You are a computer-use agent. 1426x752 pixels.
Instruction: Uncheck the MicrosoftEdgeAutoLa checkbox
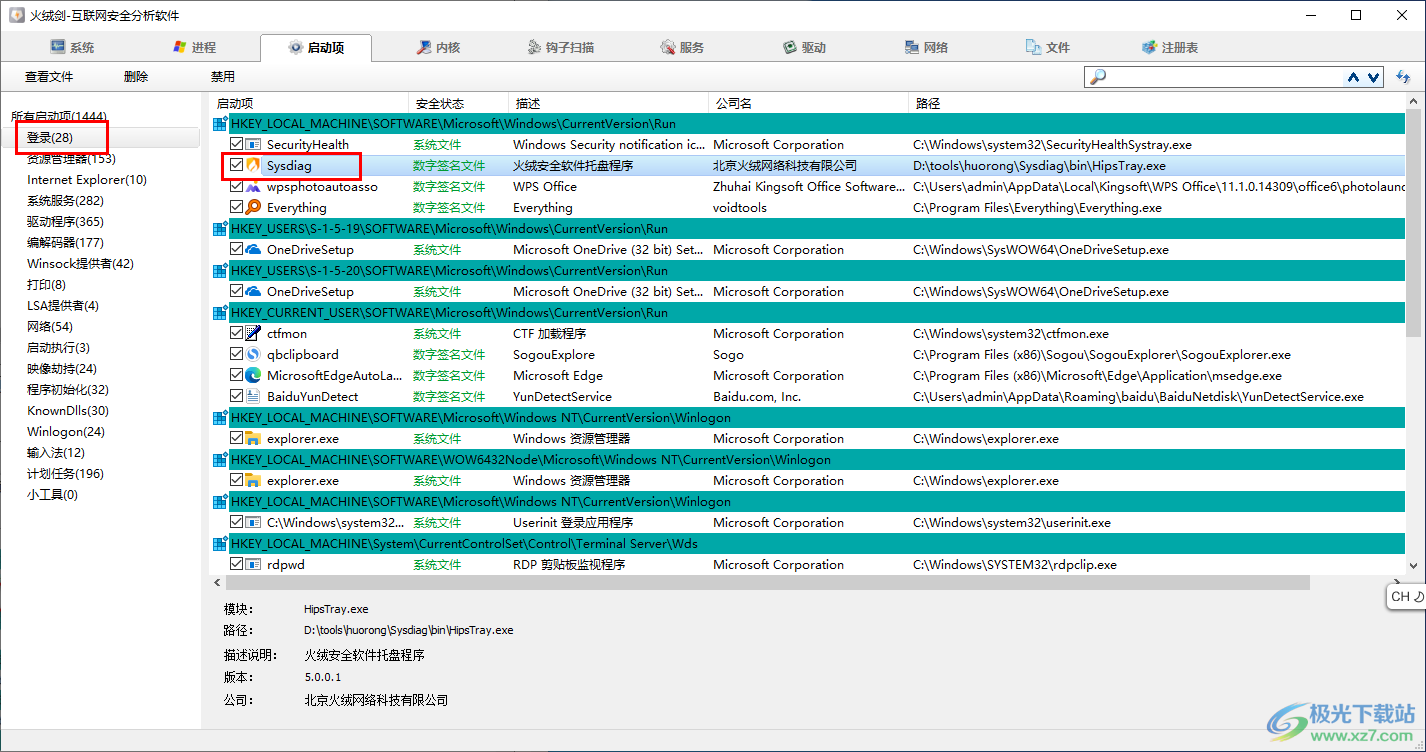point(236,376)
